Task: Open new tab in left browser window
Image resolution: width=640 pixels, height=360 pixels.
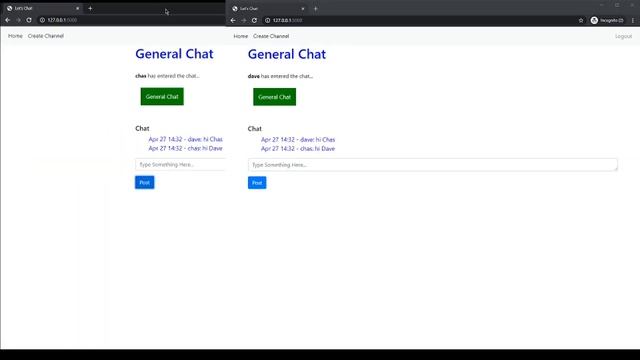Action: [x=90, y=8]
